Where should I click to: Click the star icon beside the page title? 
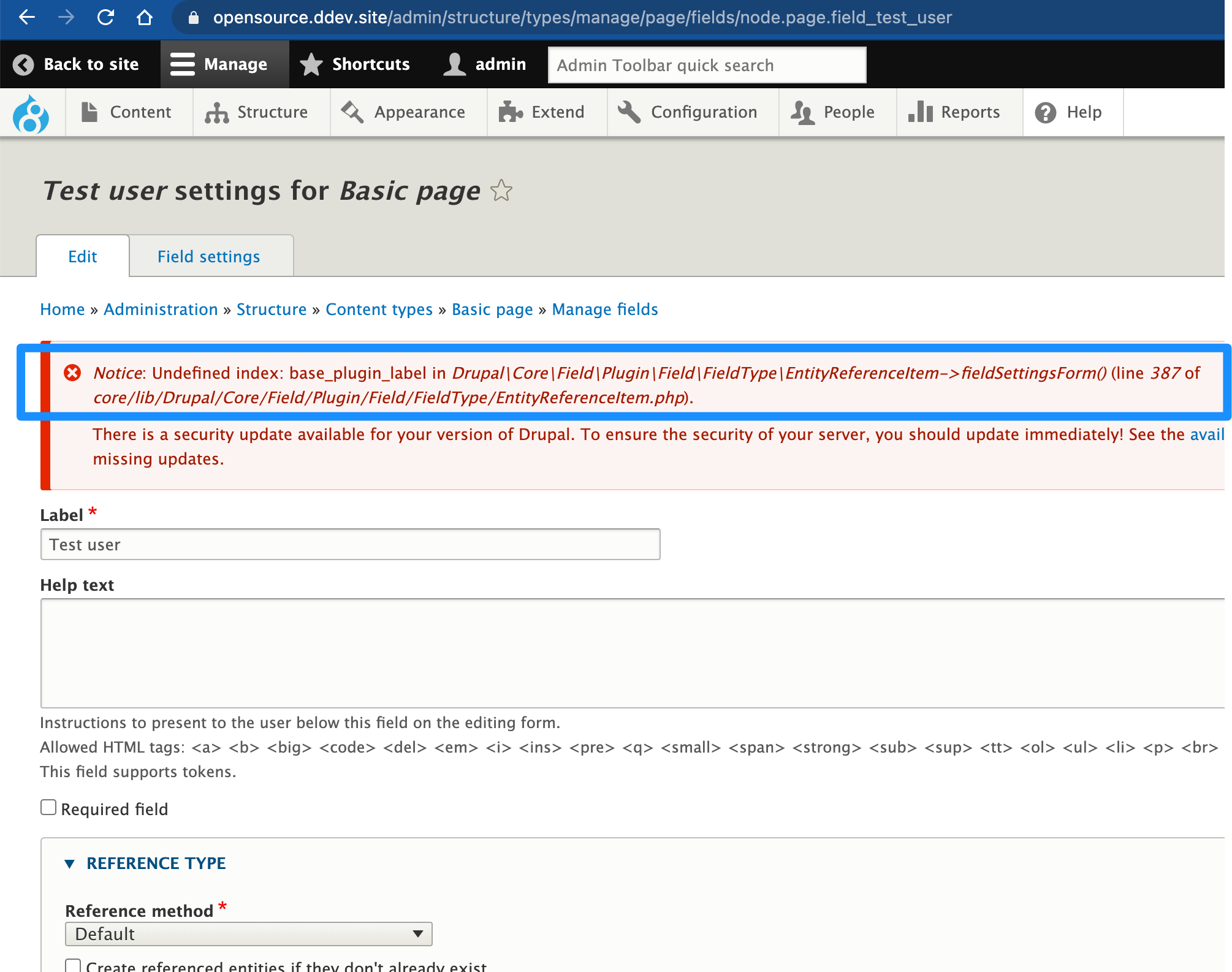click(501, 191)
